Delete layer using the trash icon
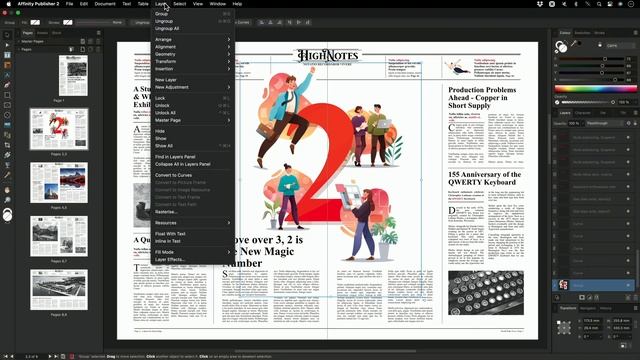The image size is (640, 360). point(635,298)
